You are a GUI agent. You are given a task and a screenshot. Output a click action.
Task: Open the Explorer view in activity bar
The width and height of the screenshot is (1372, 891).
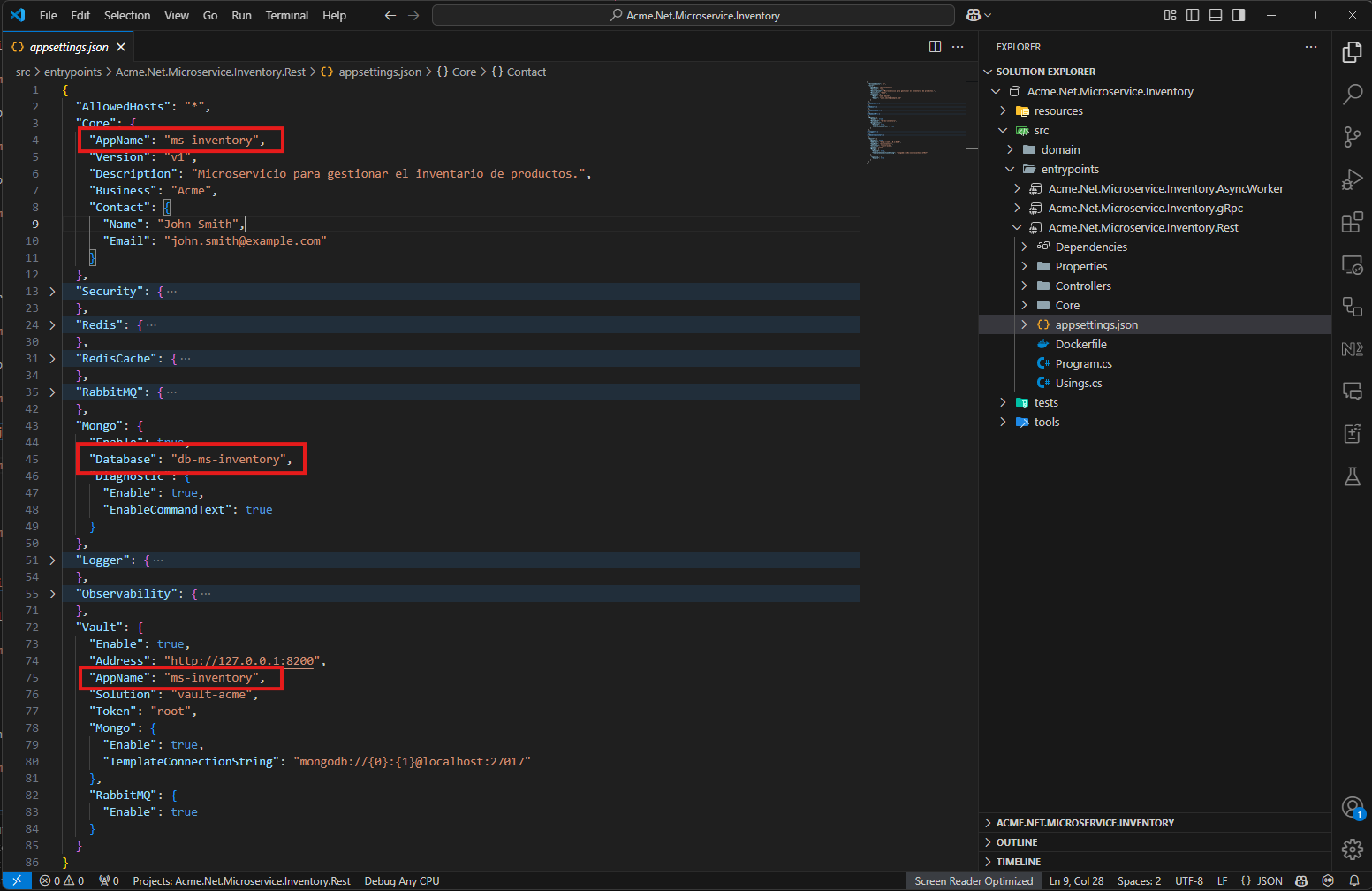1352,52
